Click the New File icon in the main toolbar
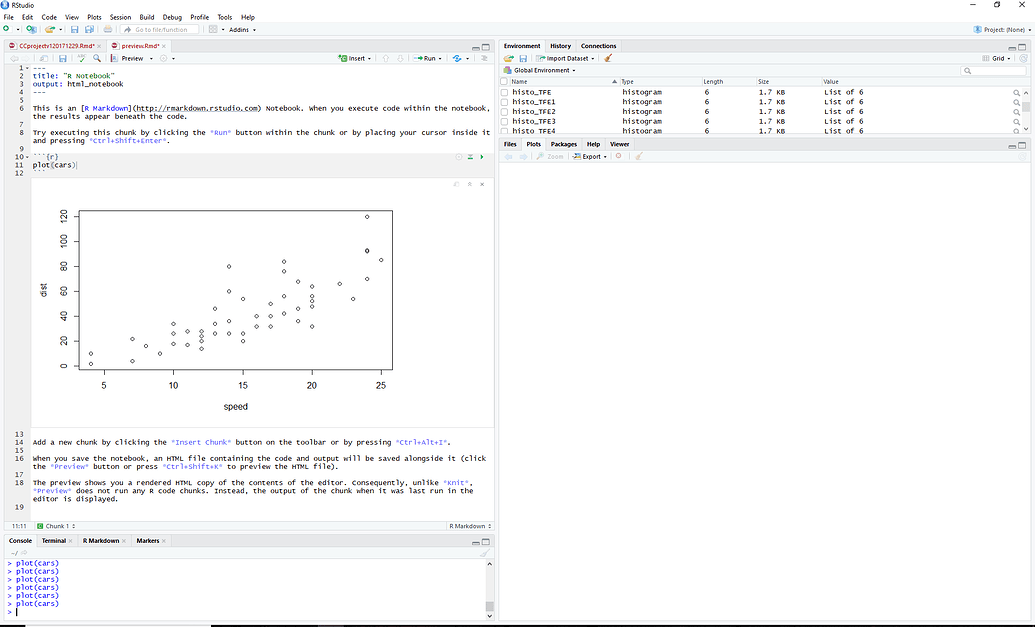 click(x=7, y=30)
